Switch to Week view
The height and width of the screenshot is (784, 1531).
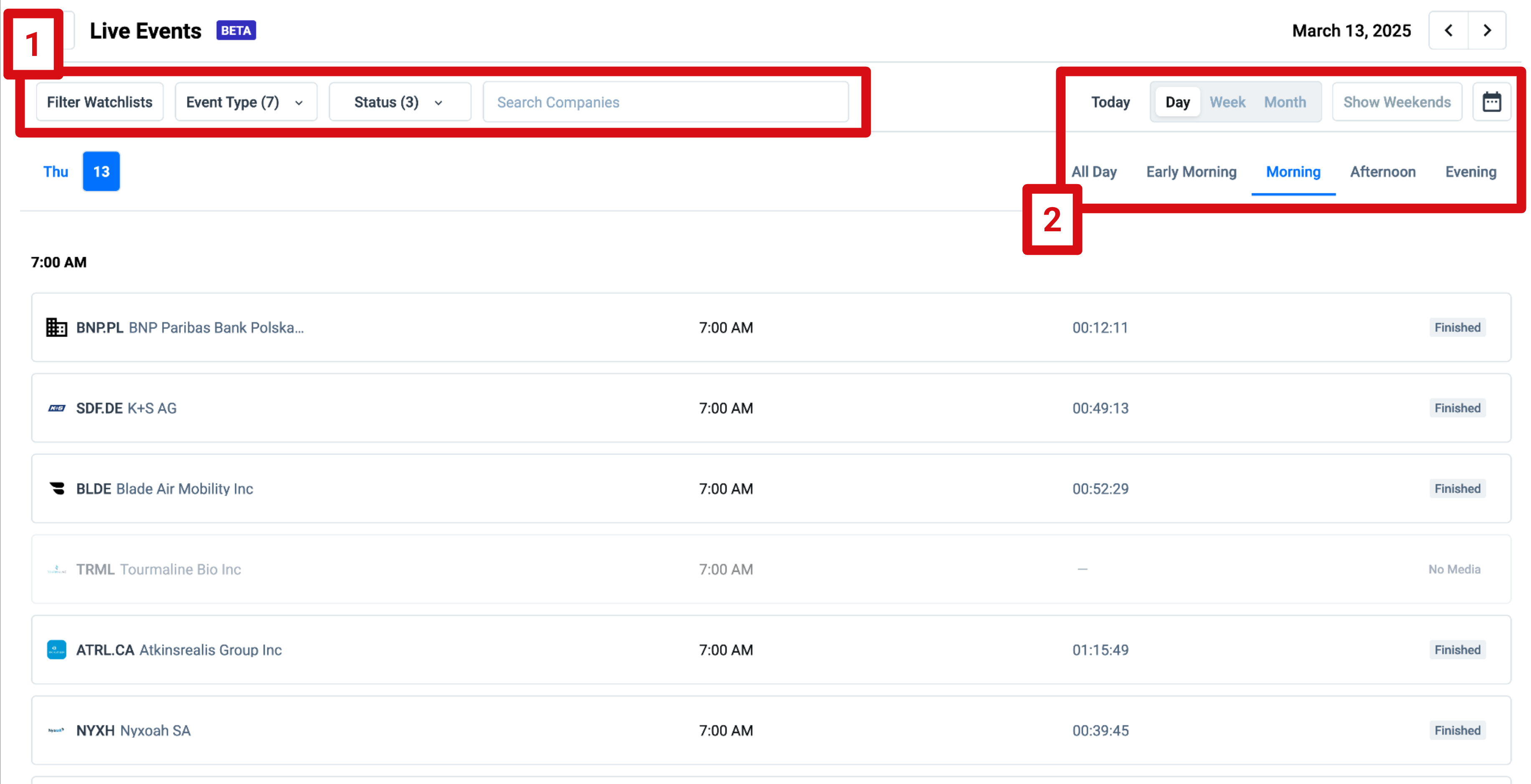[1227, 102]
